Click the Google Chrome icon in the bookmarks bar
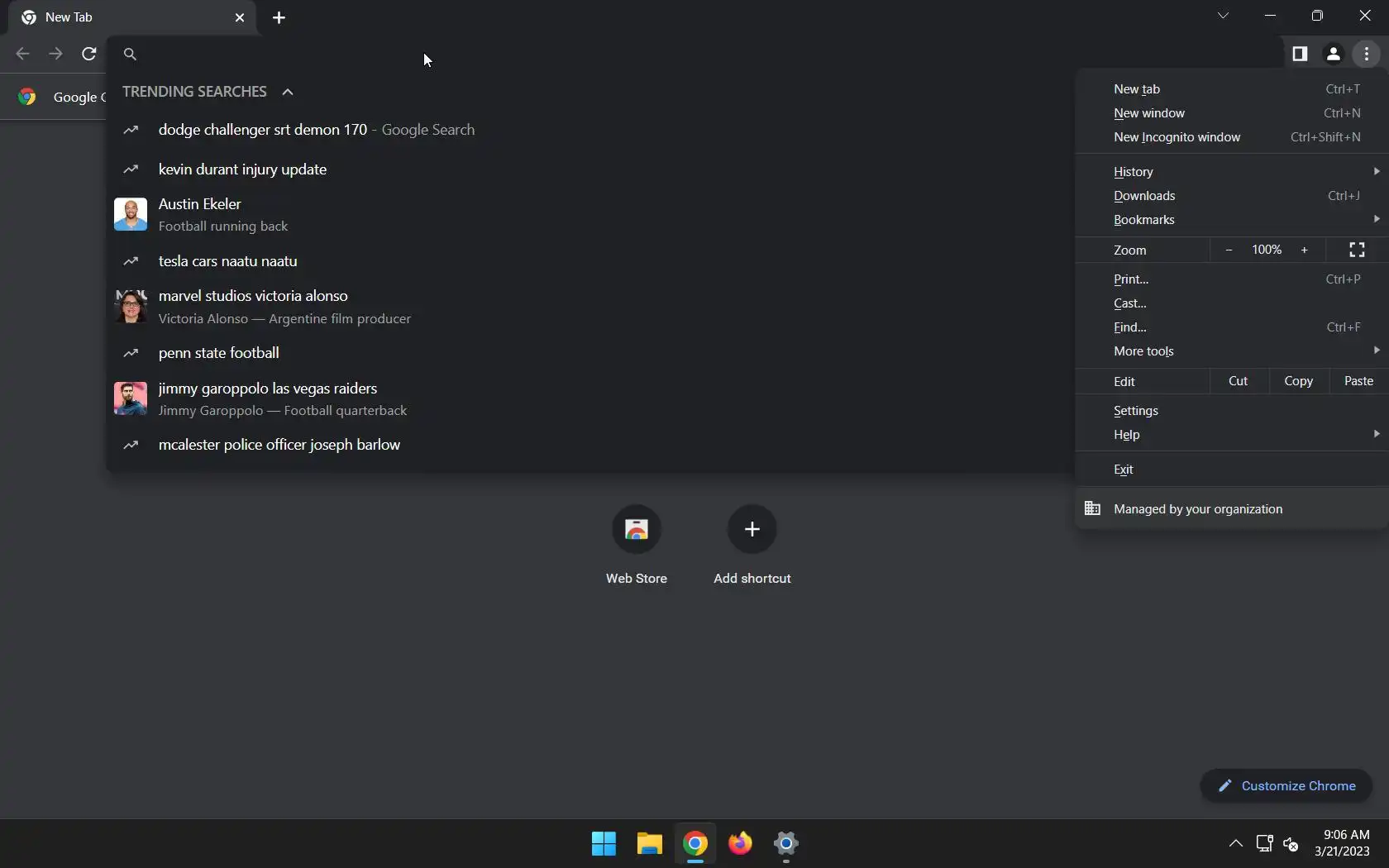 [x=27, y=97]
